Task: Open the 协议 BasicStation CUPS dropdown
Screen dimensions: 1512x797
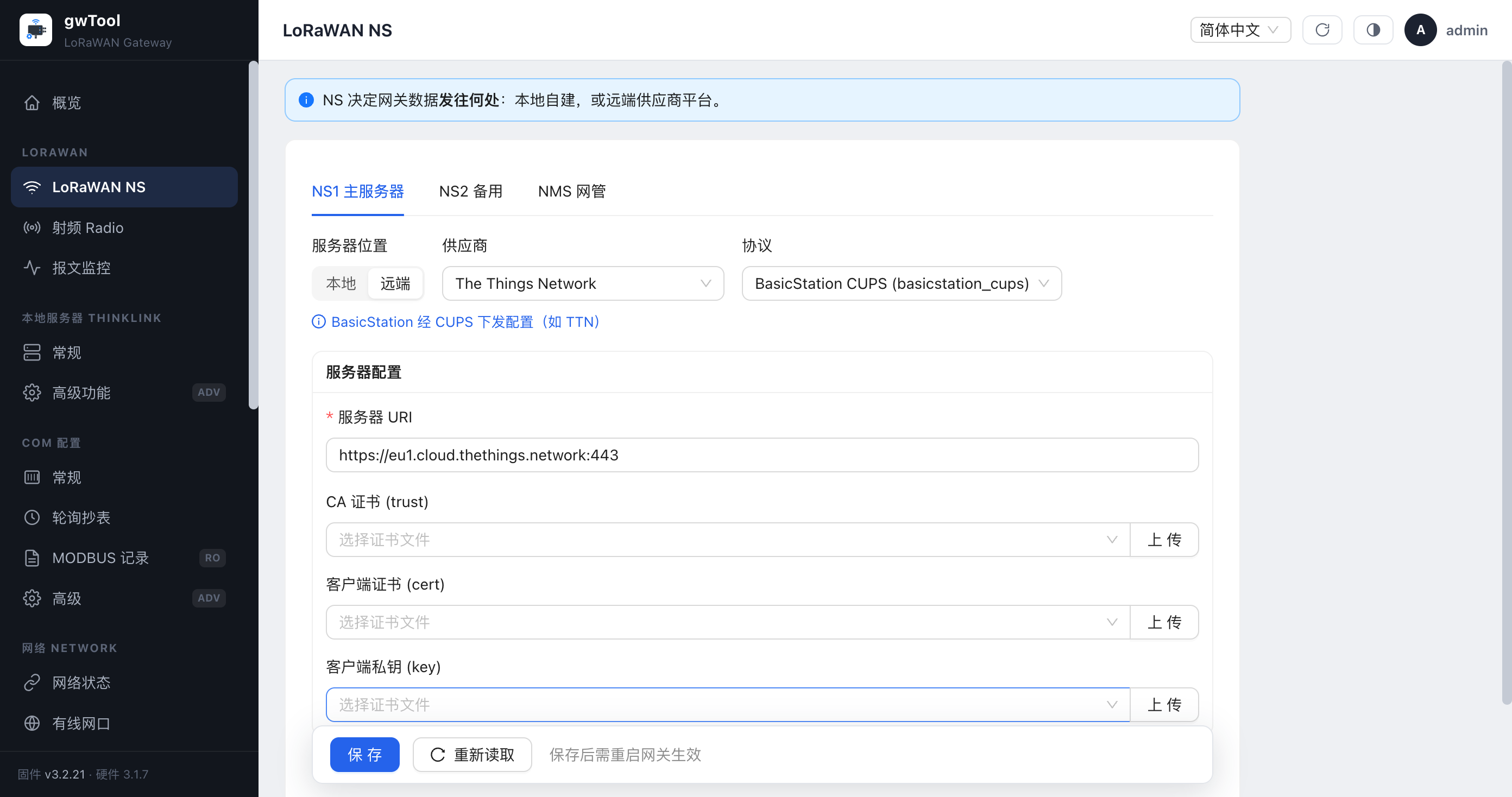Action: tap(902, 283)
